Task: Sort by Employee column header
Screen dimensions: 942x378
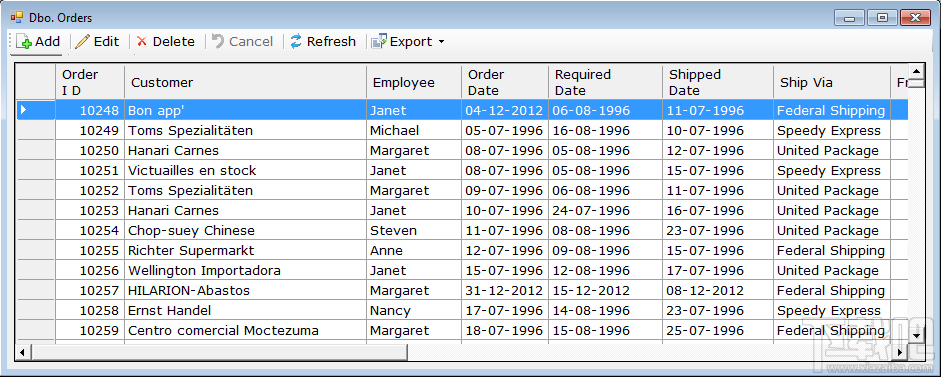Action: coord(414,82)
